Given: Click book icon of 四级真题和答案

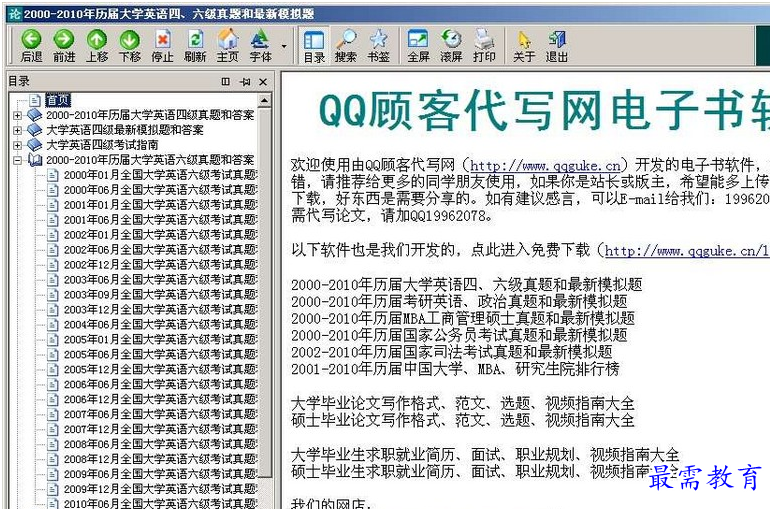Looking at the screenshot, I should 35,115.
